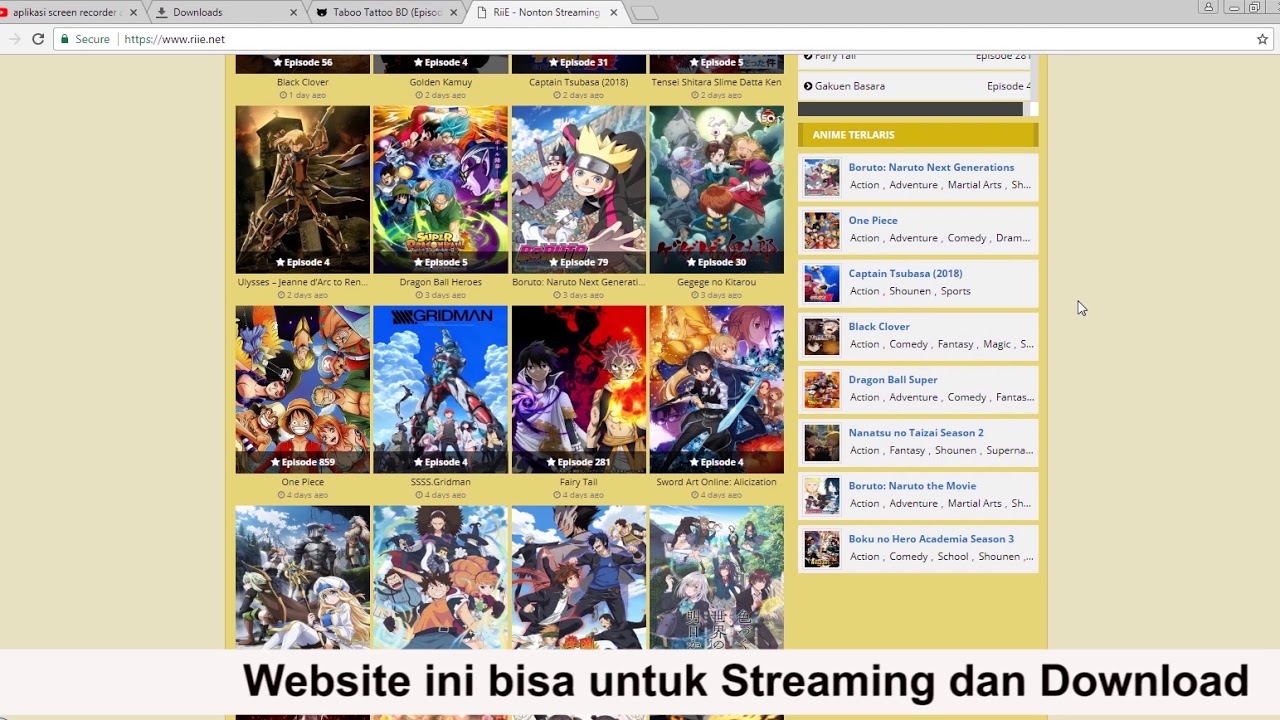Click the ANIME TERLARIS section header
The image size is (1280, 720).
(x=918, y=135)
